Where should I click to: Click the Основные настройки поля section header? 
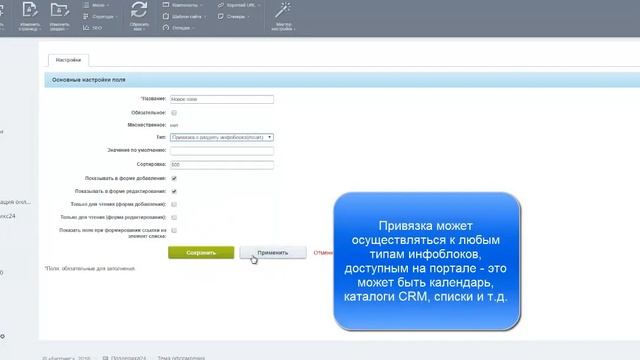pos(342,80)
